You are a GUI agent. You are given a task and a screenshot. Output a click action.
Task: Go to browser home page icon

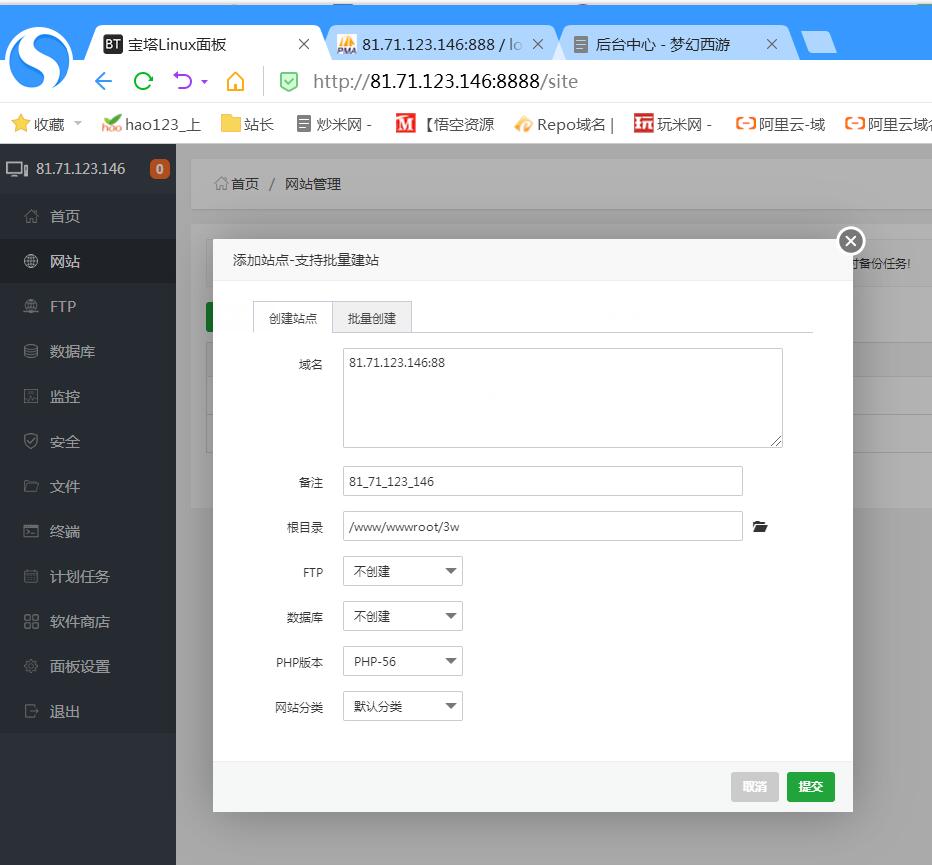pyautogui.click(x=235, y=81)
